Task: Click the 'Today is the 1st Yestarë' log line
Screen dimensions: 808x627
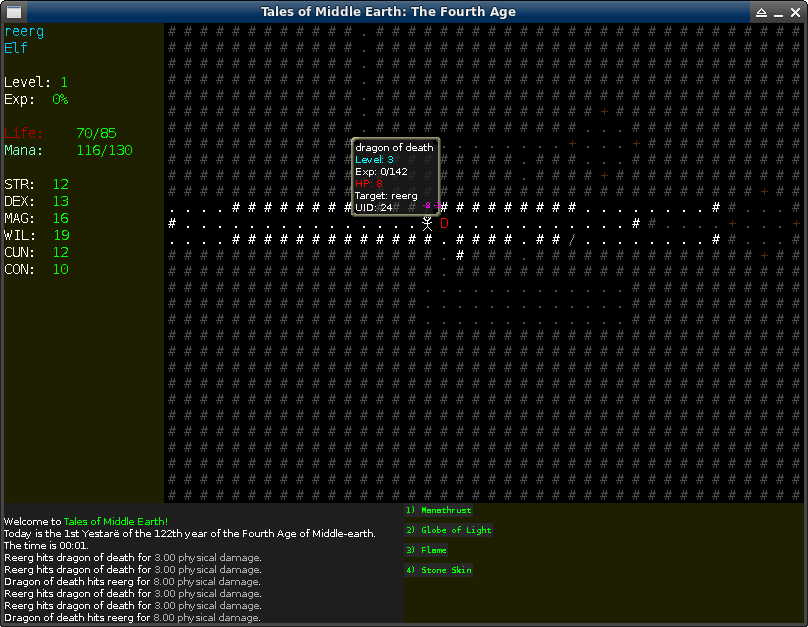Action: coord(190,533)
